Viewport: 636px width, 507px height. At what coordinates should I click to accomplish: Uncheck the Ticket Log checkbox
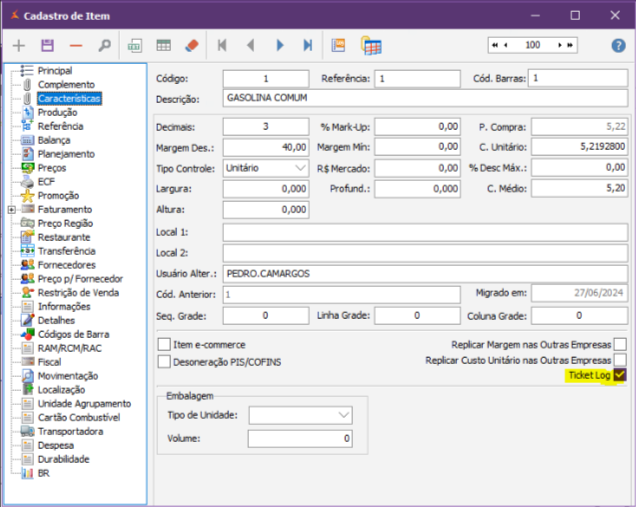click(x=620, y=375)
